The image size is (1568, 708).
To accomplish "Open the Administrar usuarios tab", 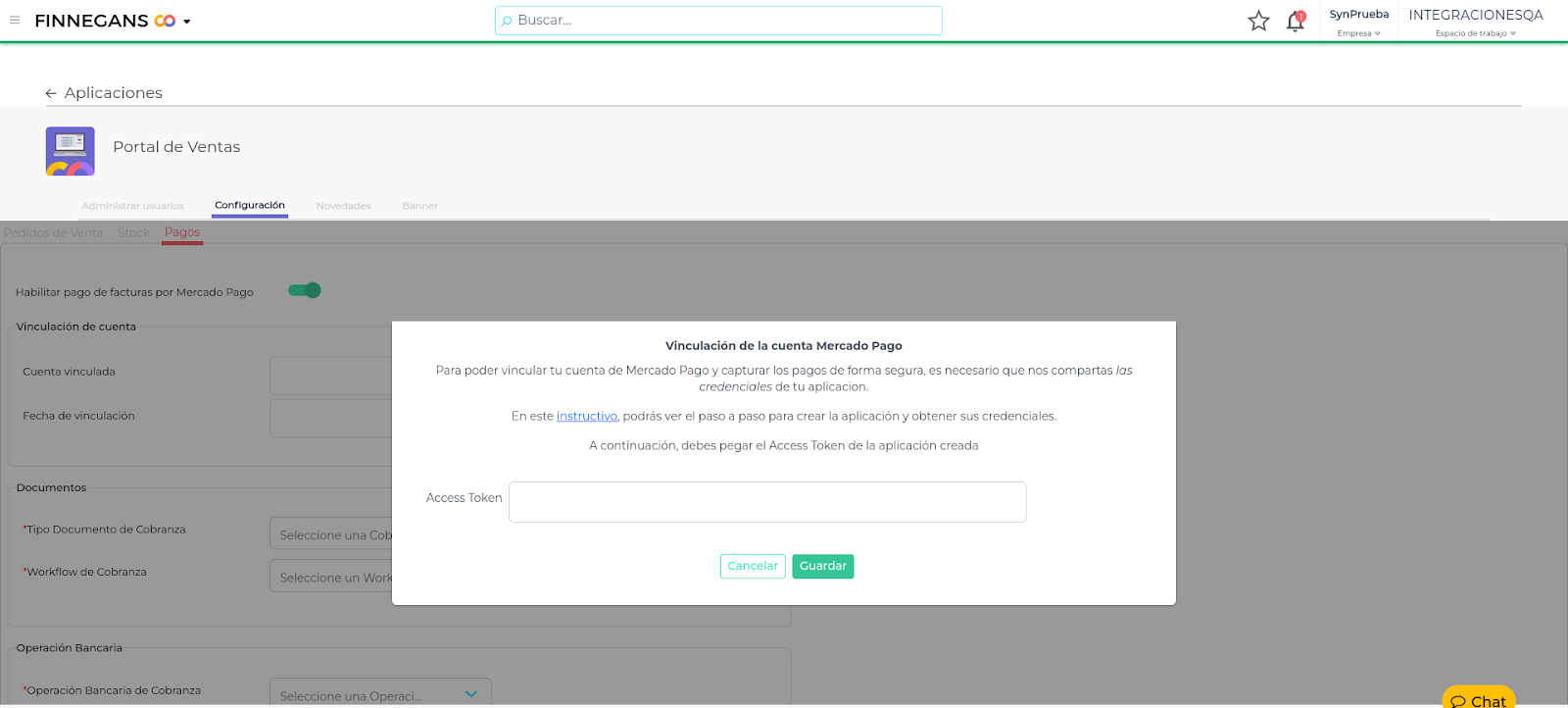I will (x=132, y=206).
